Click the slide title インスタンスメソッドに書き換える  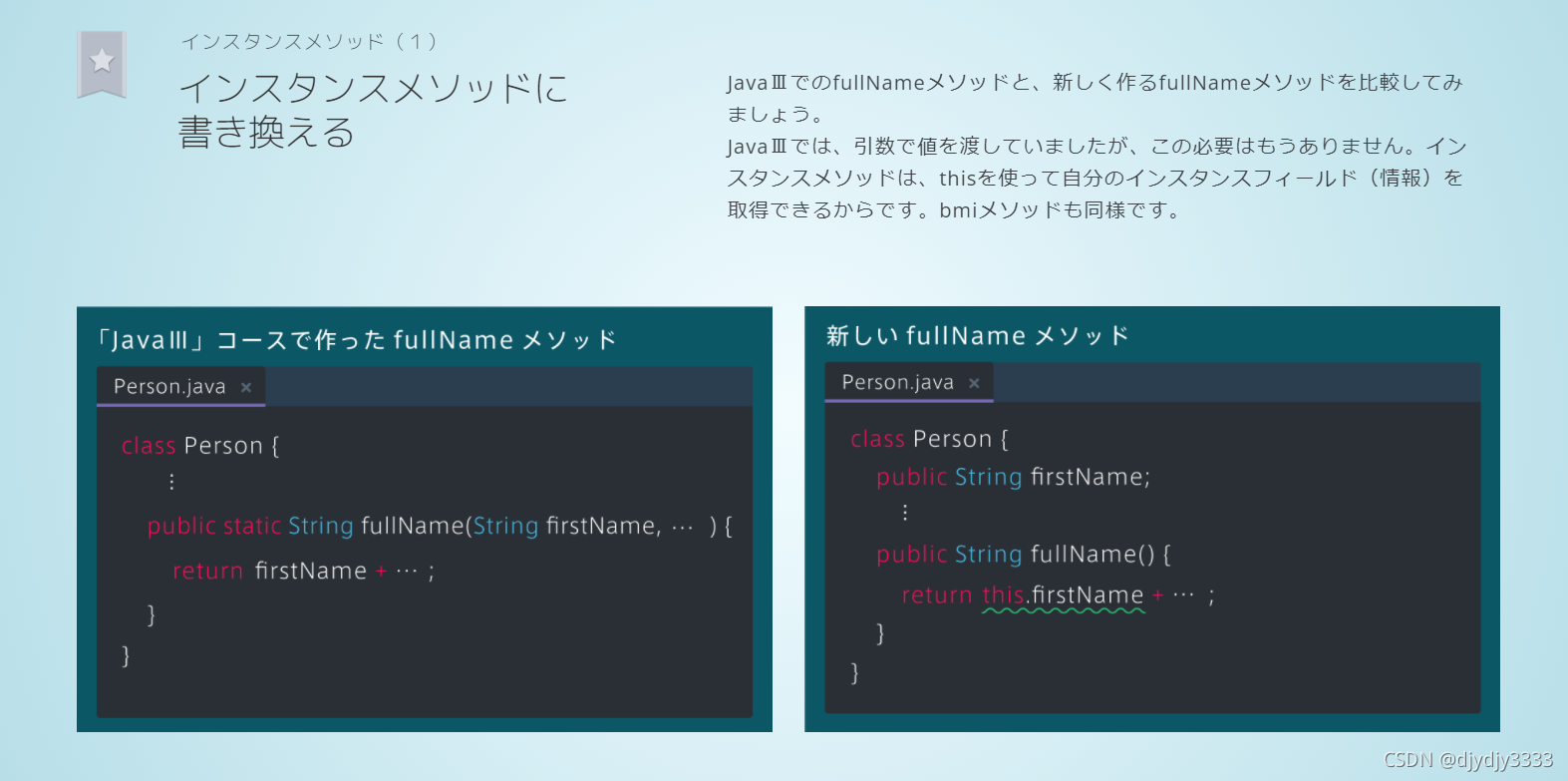point(373,110)
